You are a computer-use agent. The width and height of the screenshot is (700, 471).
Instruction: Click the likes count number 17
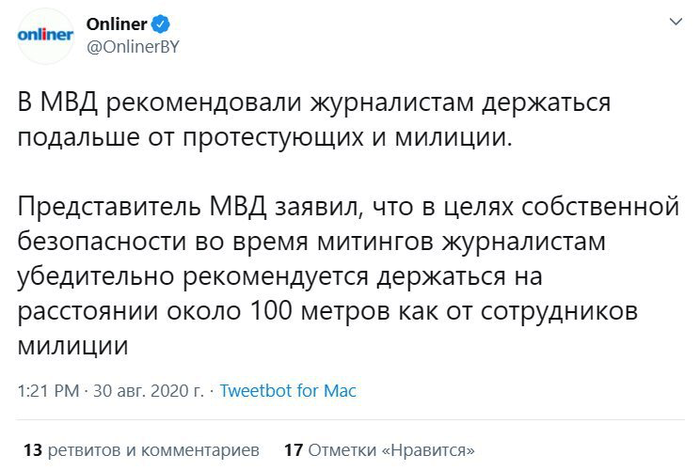click(294, 448)
